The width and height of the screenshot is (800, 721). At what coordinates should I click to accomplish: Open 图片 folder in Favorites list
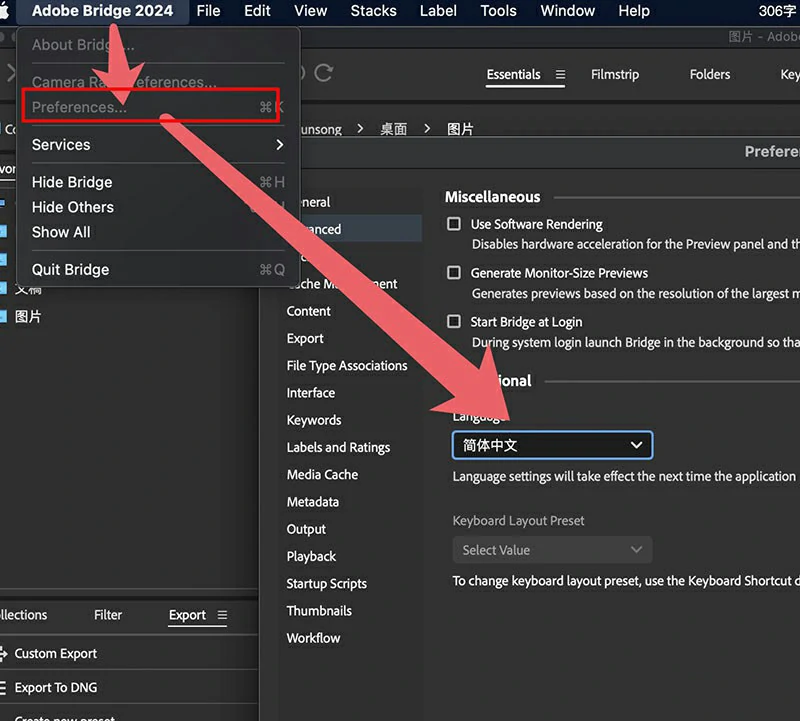point(28,316)
